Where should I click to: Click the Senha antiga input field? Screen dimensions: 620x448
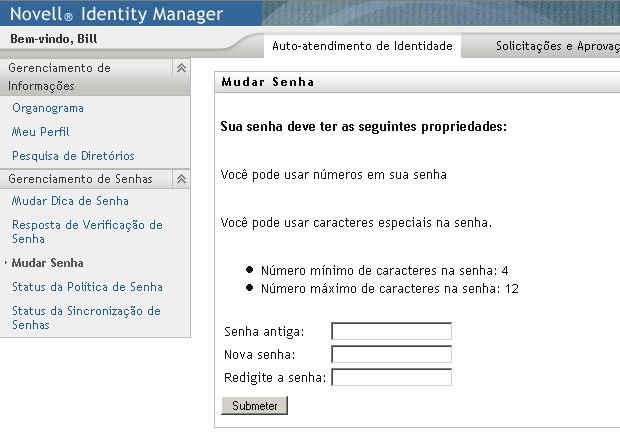click(x=391, y=331)
